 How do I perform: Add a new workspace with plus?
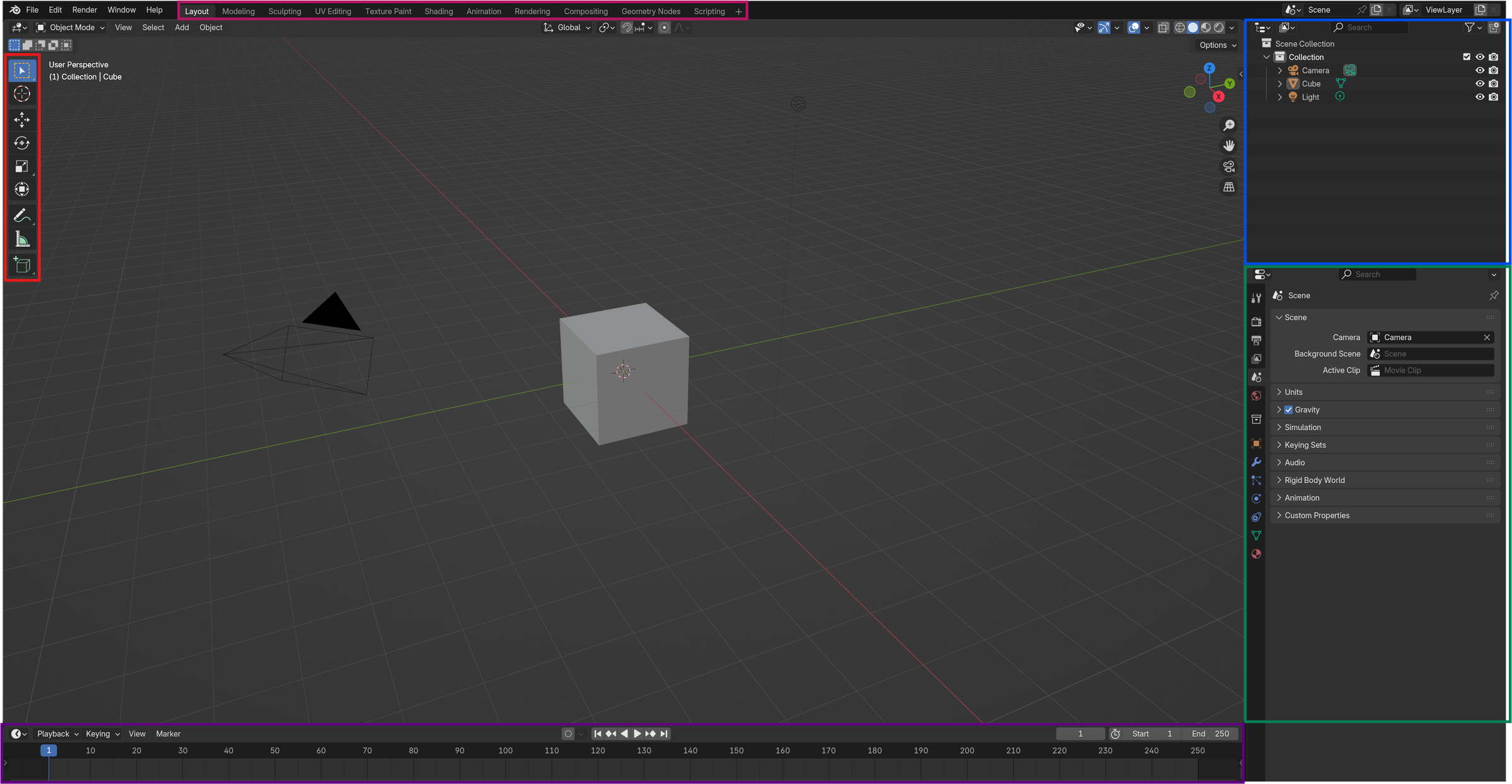(x=738, y=11)
